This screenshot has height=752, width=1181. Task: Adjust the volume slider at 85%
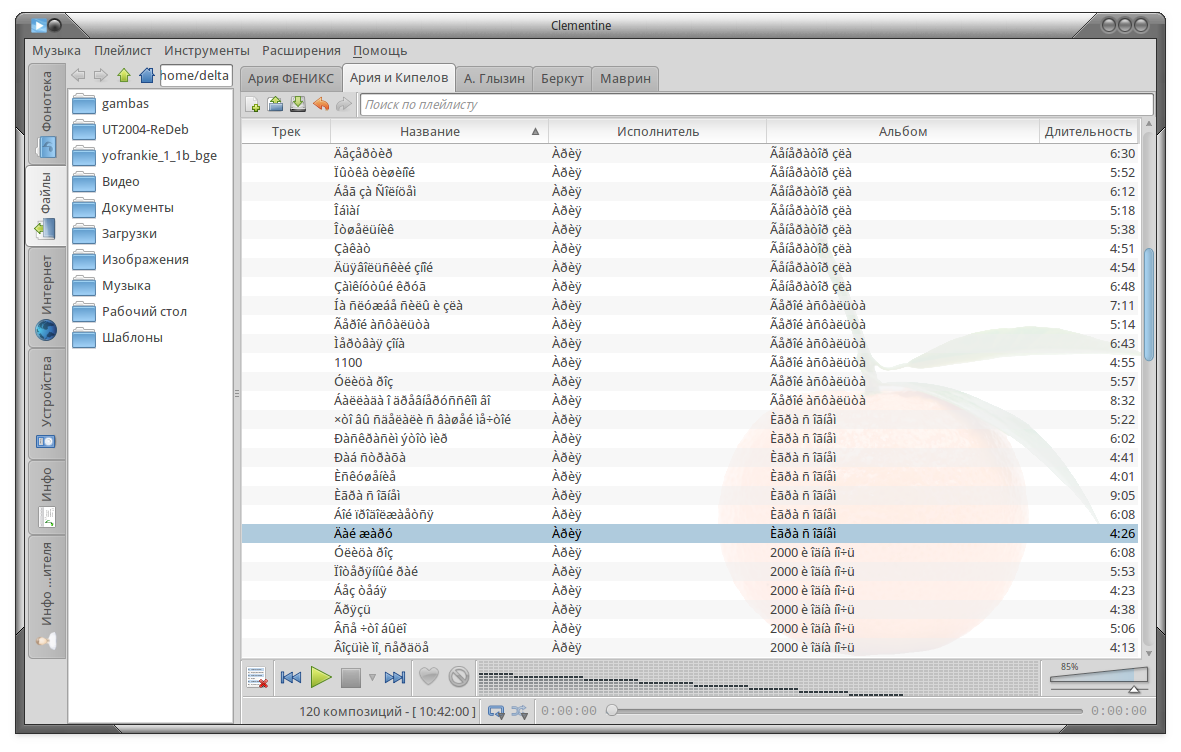coord(1098,677)
